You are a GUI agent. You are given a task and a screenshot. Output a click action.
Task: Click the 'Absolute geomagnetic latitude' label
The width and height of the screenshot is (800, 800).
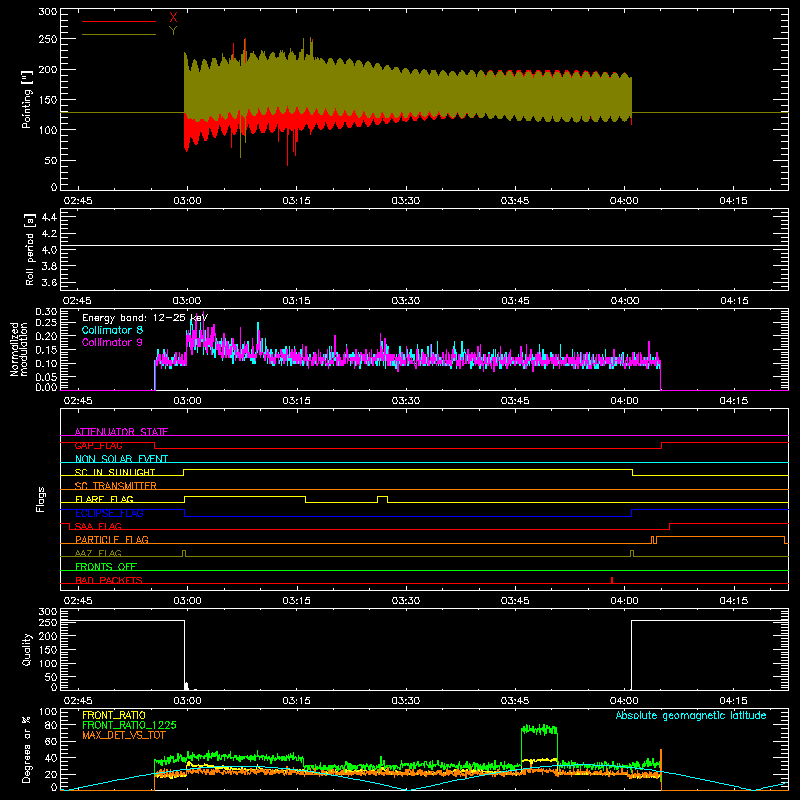coord(691,716)
